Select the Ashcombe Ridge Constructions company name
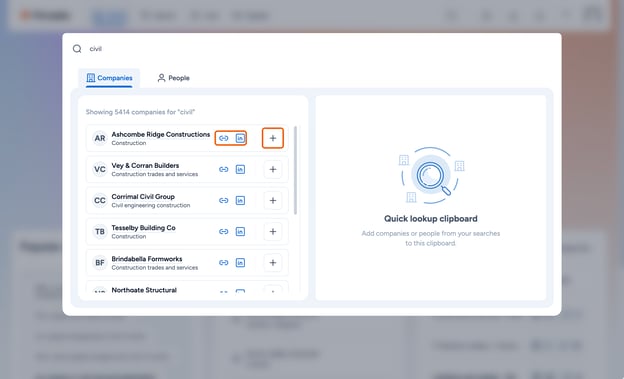 160,135
